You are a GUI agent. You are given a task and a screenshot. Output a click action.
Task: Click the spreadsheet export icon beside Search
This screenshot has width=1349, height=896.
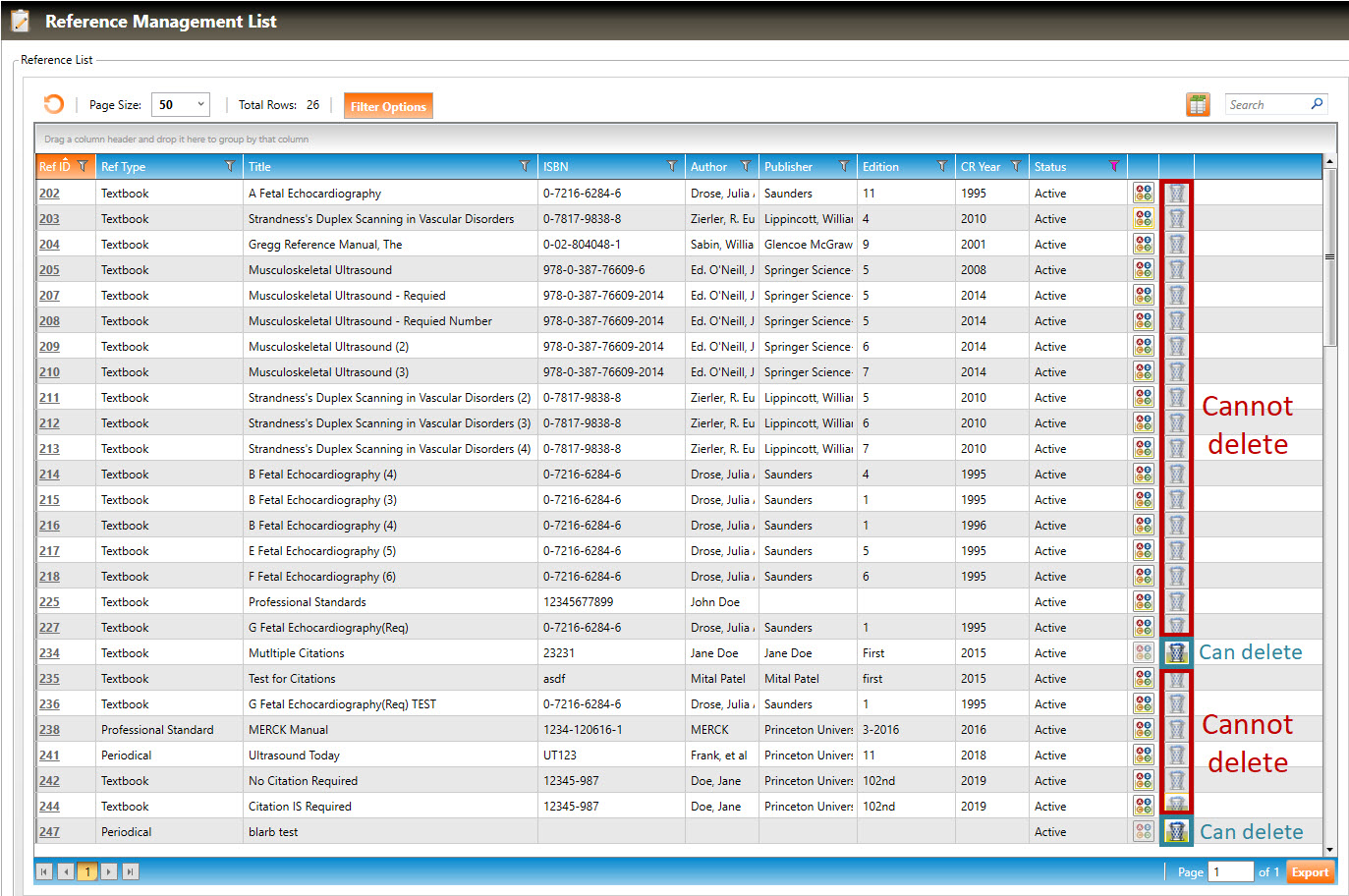click(1198, 104)
